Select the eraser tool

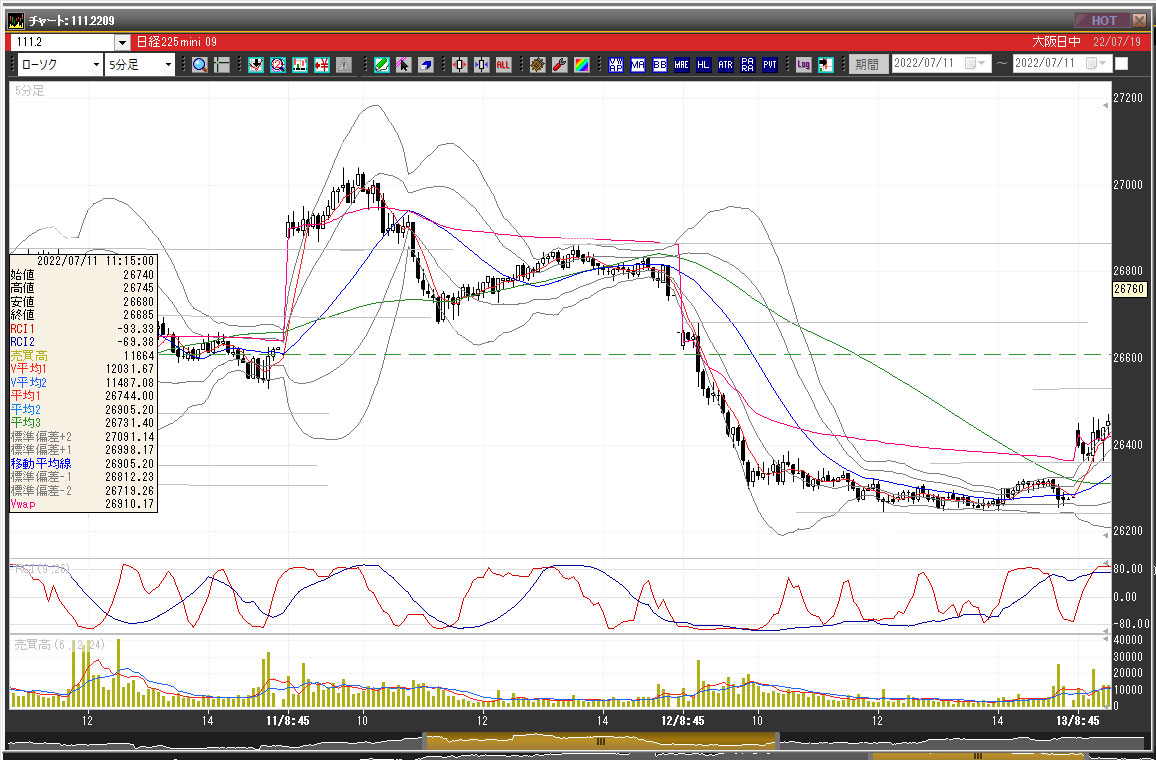(425, 65)
